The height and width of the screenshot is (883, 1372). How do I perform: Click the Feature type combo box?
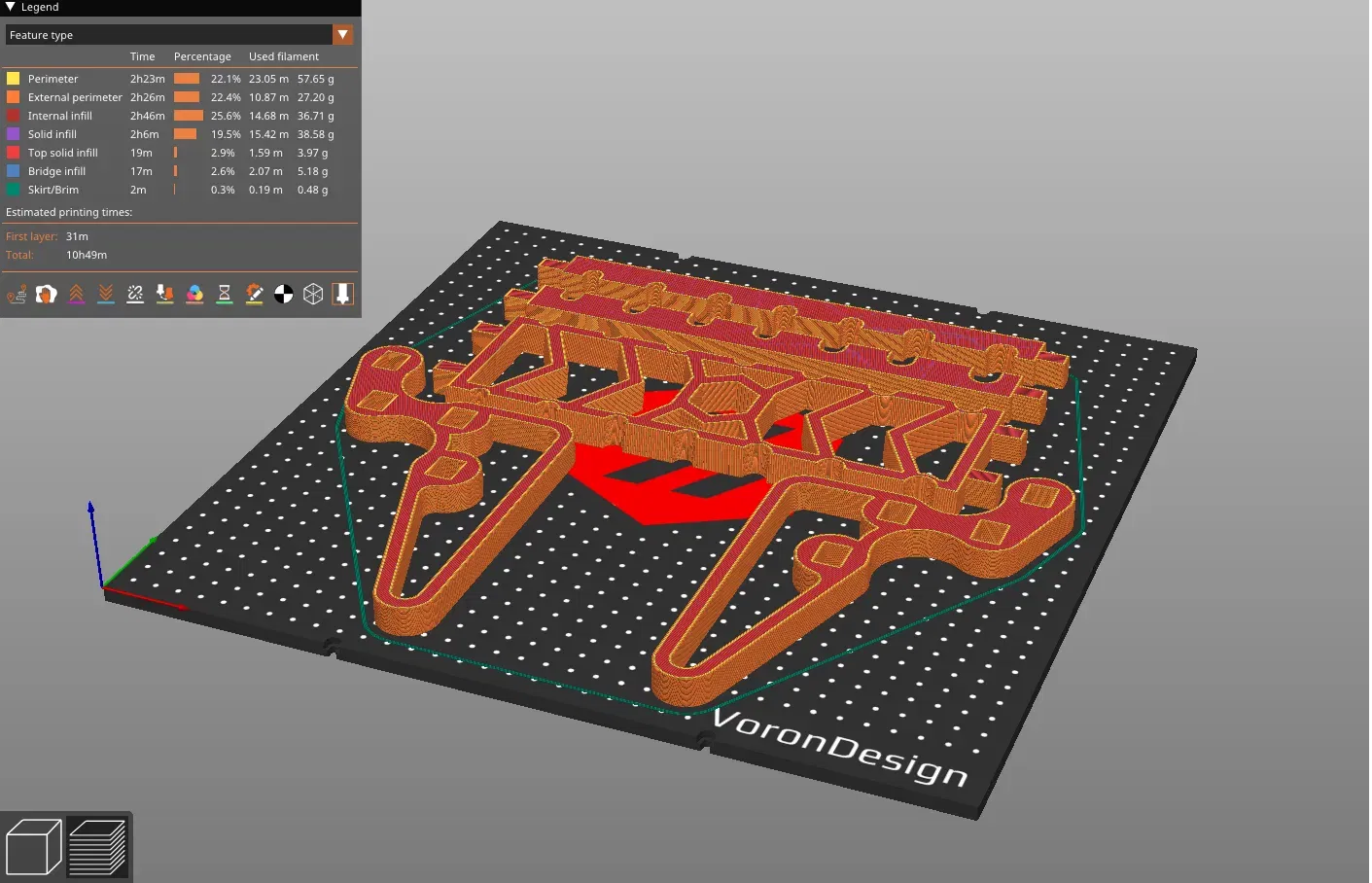click(x=180, y=35)
